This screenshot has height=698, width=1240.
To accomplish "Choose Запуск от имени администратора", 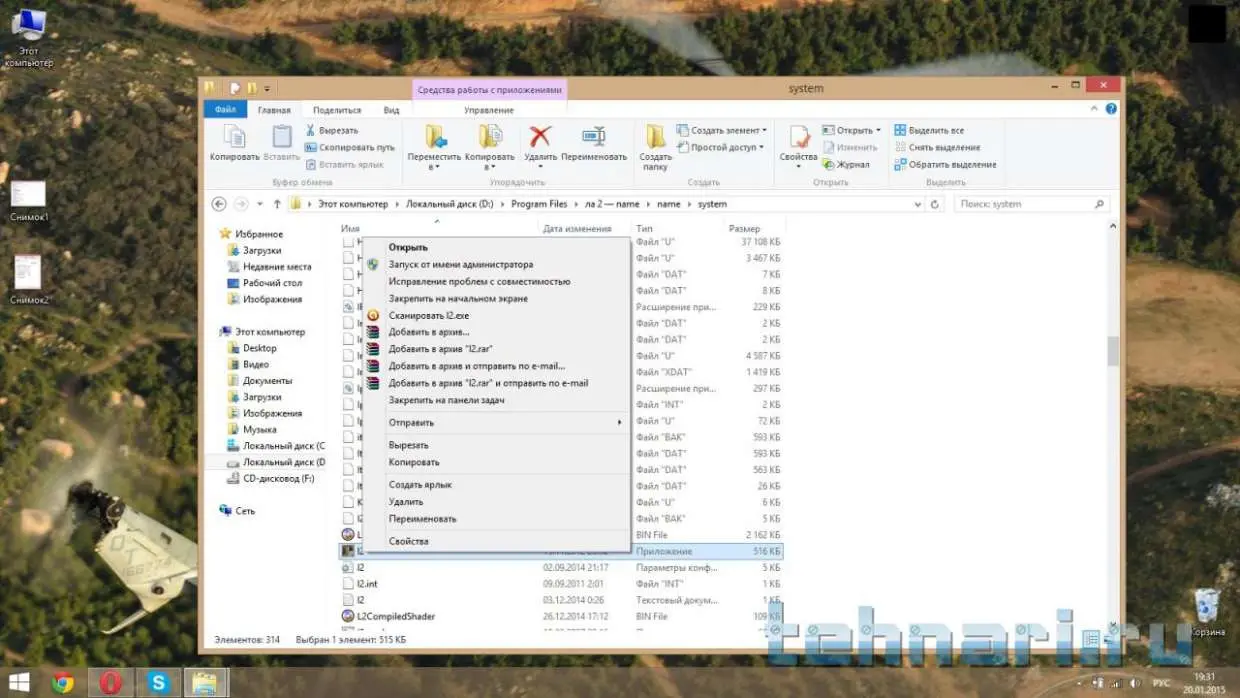I will [497, 265].
